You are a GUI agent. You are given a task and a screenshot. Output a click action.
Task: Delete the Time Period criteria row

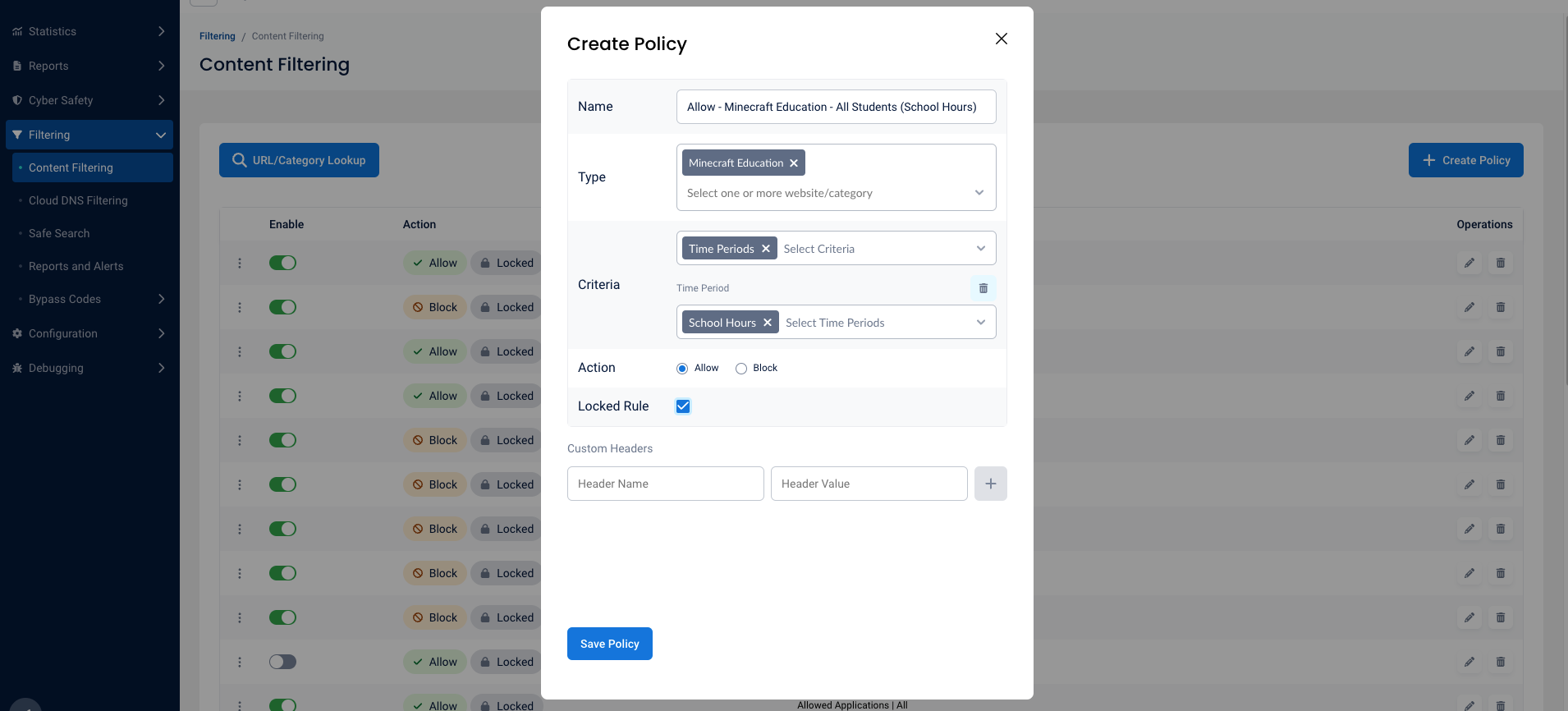click(x=983, y=288)
